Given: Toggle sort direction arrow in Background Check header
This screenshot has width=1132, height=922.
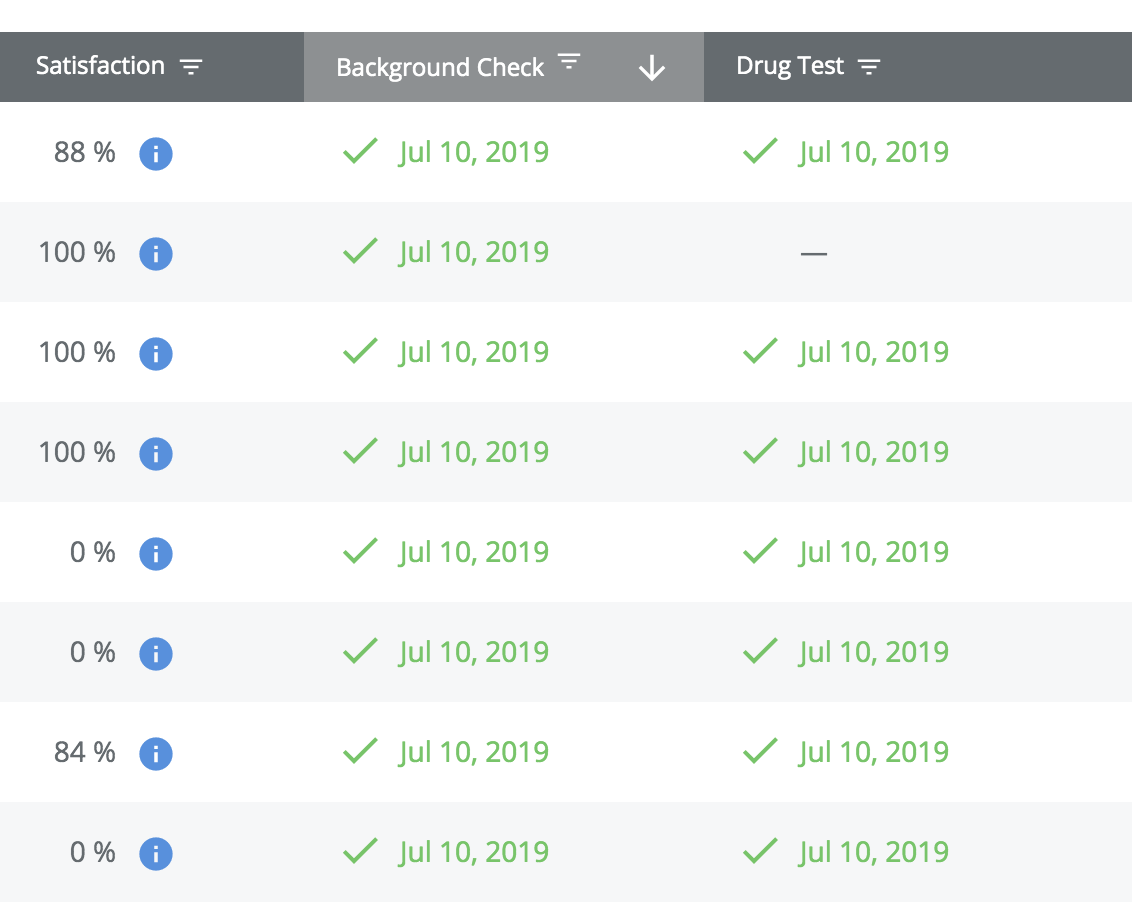Looking at the screenshot, I should [652, 68].
